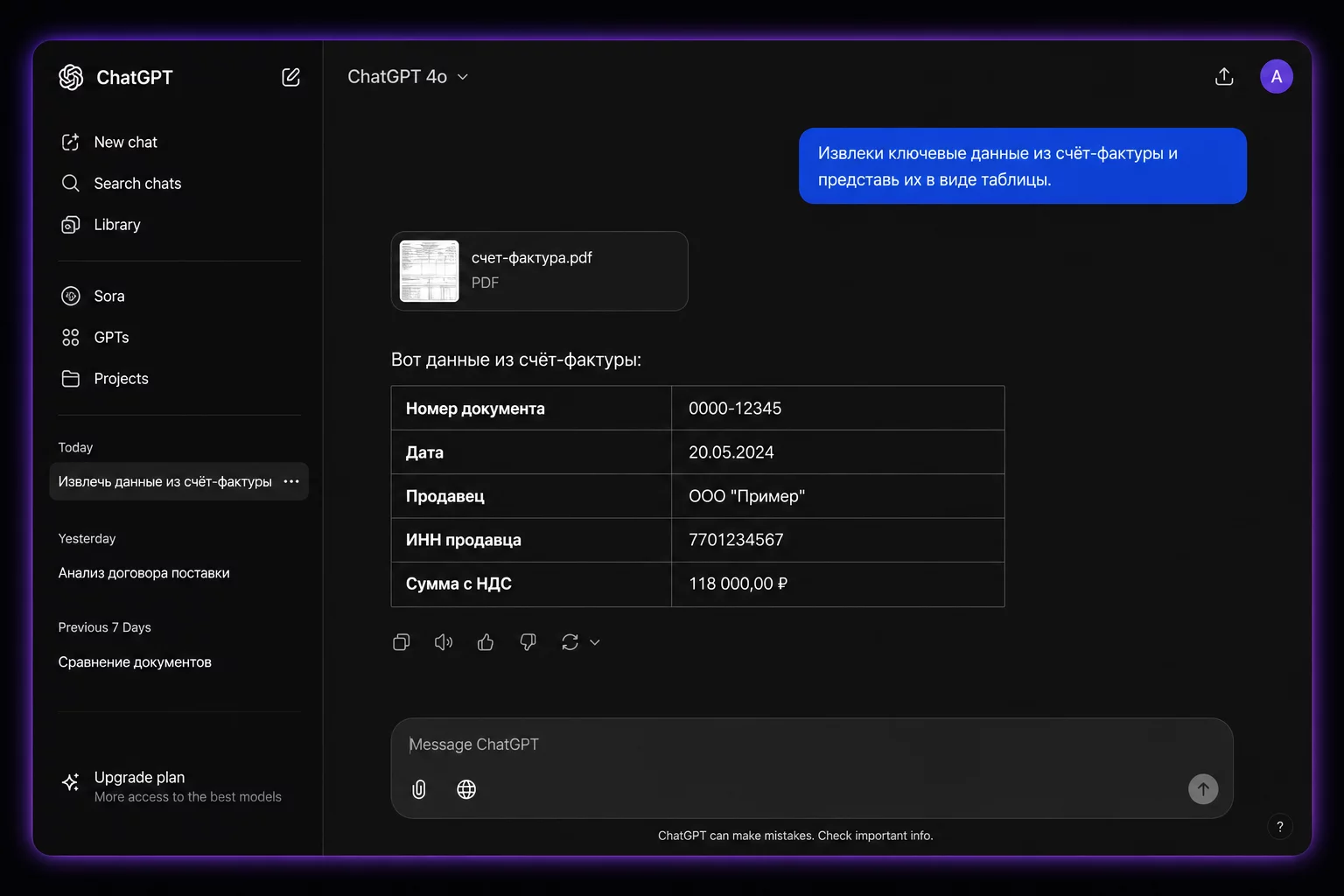Click the attach file paperclip icon
Viewport: 1344px width, 896px height.
419,789
